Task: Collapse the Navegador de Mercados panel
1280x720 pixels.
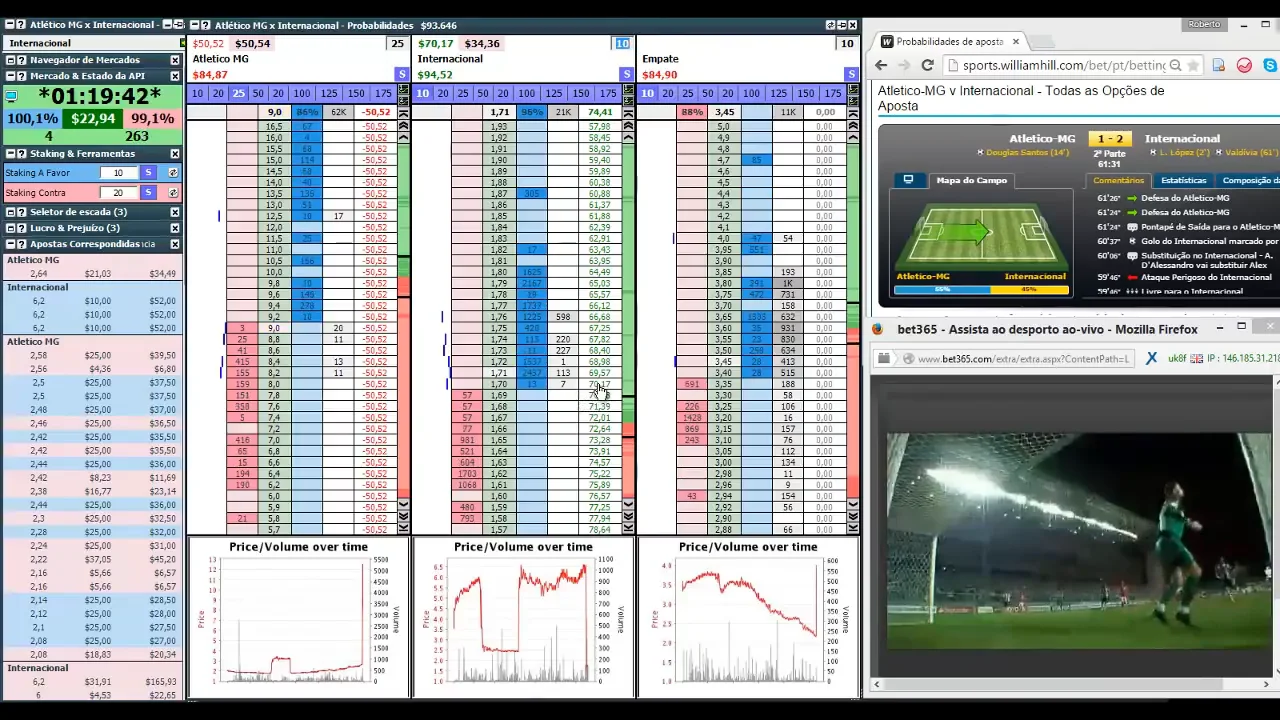Action: (10, 60)
